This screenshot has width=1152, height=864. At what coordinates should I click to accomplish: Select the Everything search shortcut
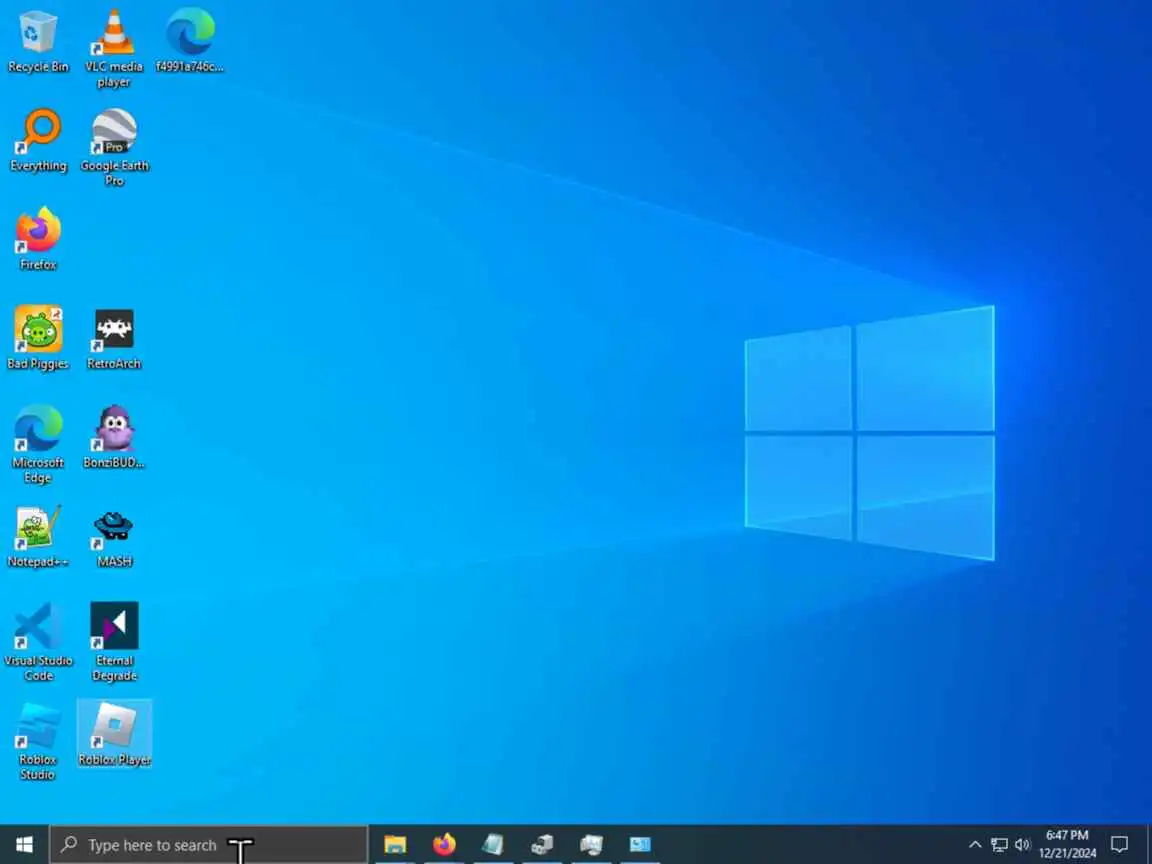[38, 140]
